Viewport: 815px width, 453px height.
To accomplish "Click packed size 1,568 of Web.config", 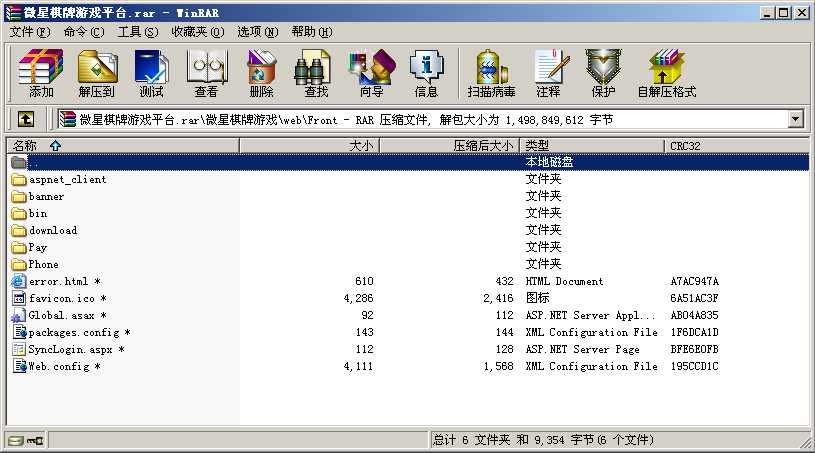I will [498, 366].
